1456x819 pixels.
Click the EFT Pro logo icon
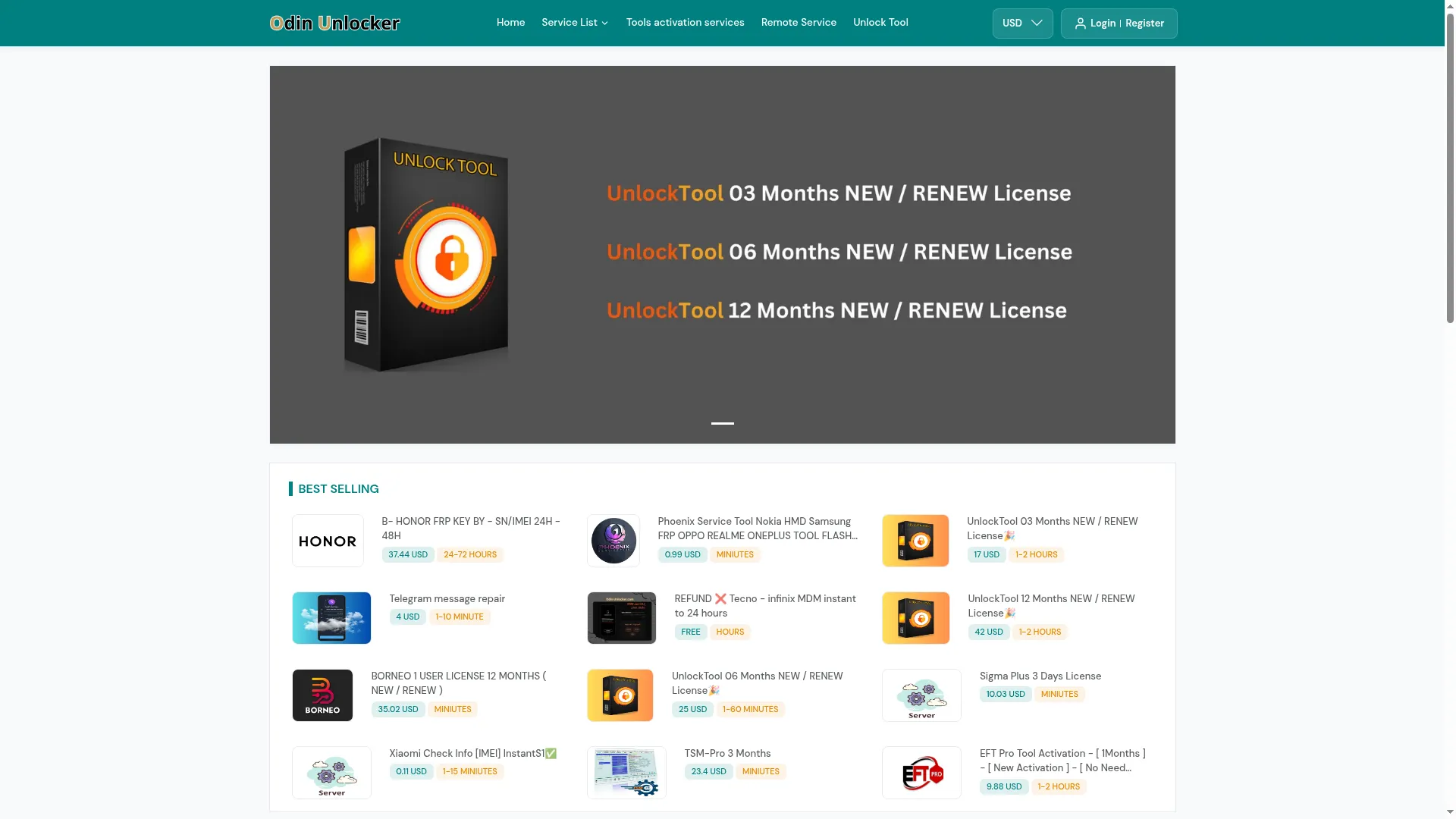coord(921,773)
